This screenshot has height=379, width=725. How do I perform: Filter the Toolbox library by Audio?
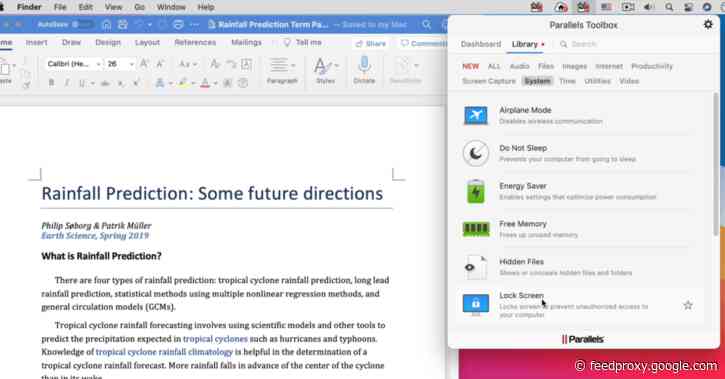(519, 66)
